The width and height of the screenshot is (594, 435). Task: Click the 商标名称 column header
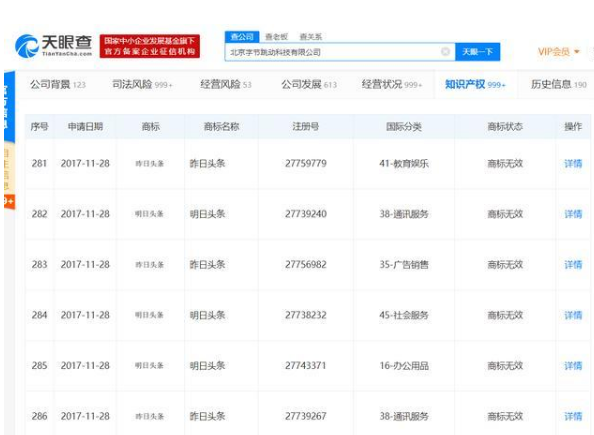click(x=222, y=127)
